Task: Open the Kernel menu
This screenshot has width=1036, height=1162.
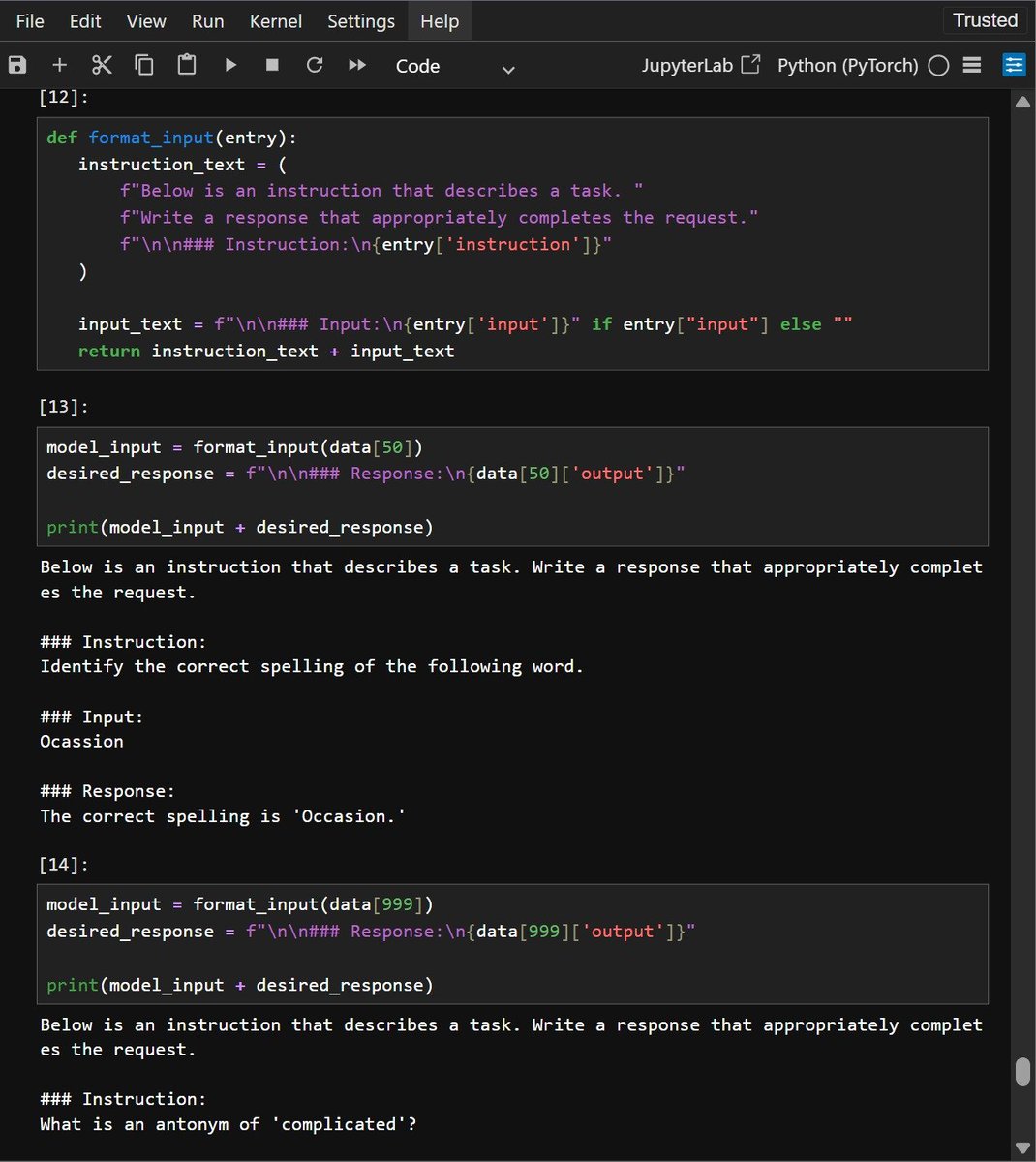Action: (276, 20)
